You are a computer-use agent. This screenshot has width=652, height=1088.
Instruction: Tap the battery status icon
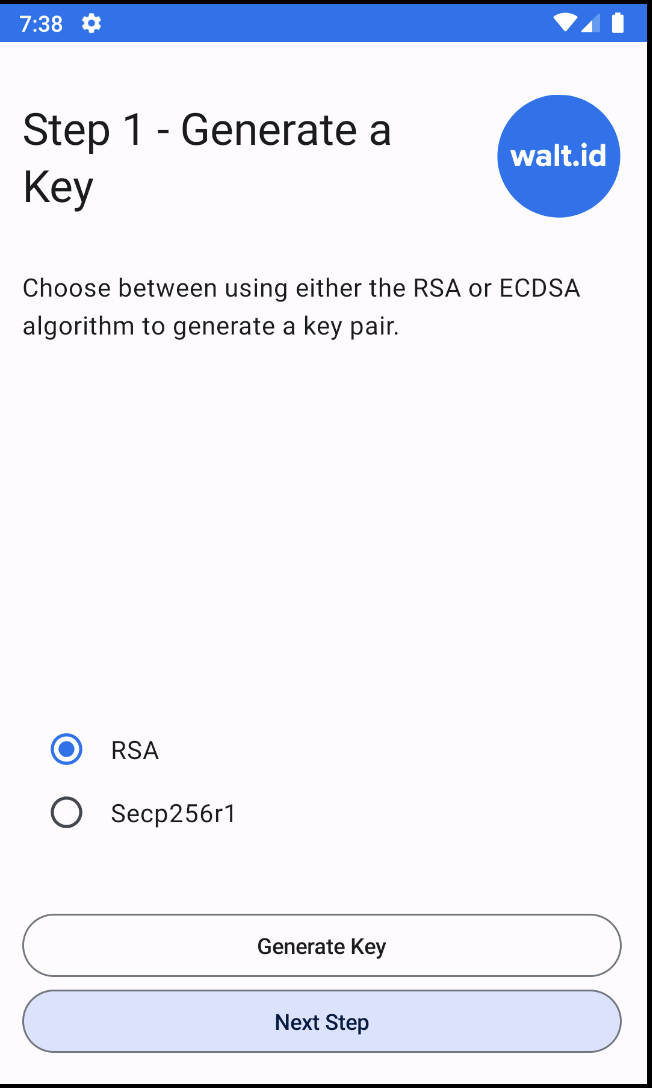click(618, 23)
